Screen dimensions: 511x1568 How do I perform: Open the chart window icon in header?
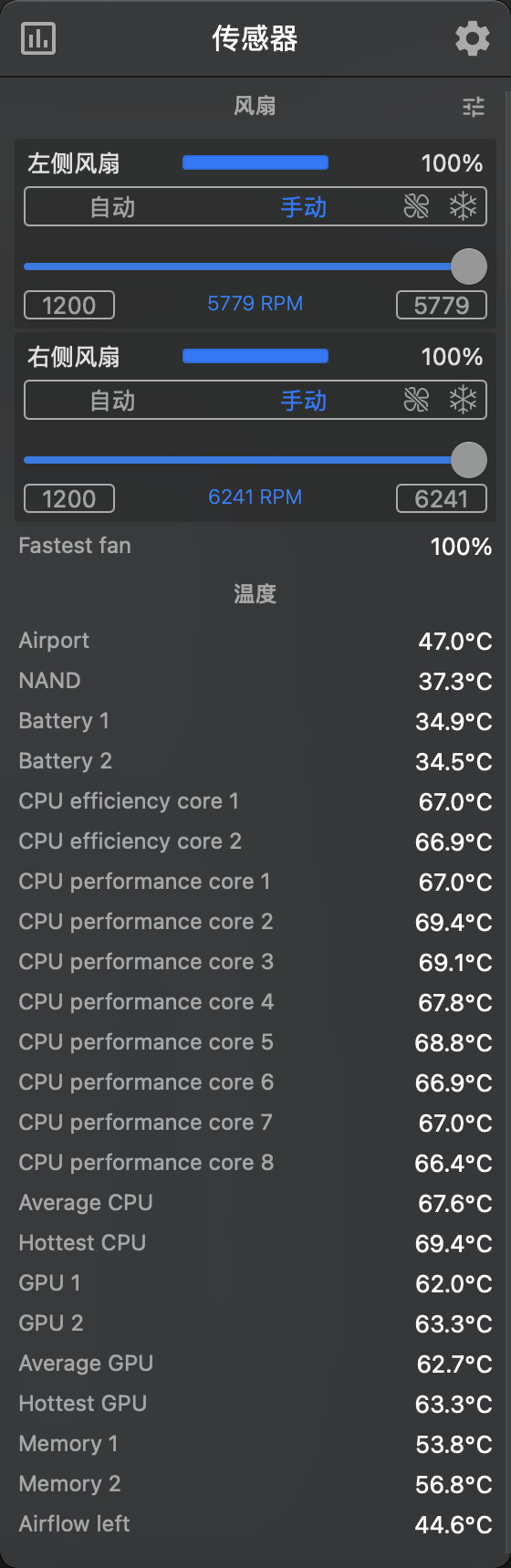[38, 38]
